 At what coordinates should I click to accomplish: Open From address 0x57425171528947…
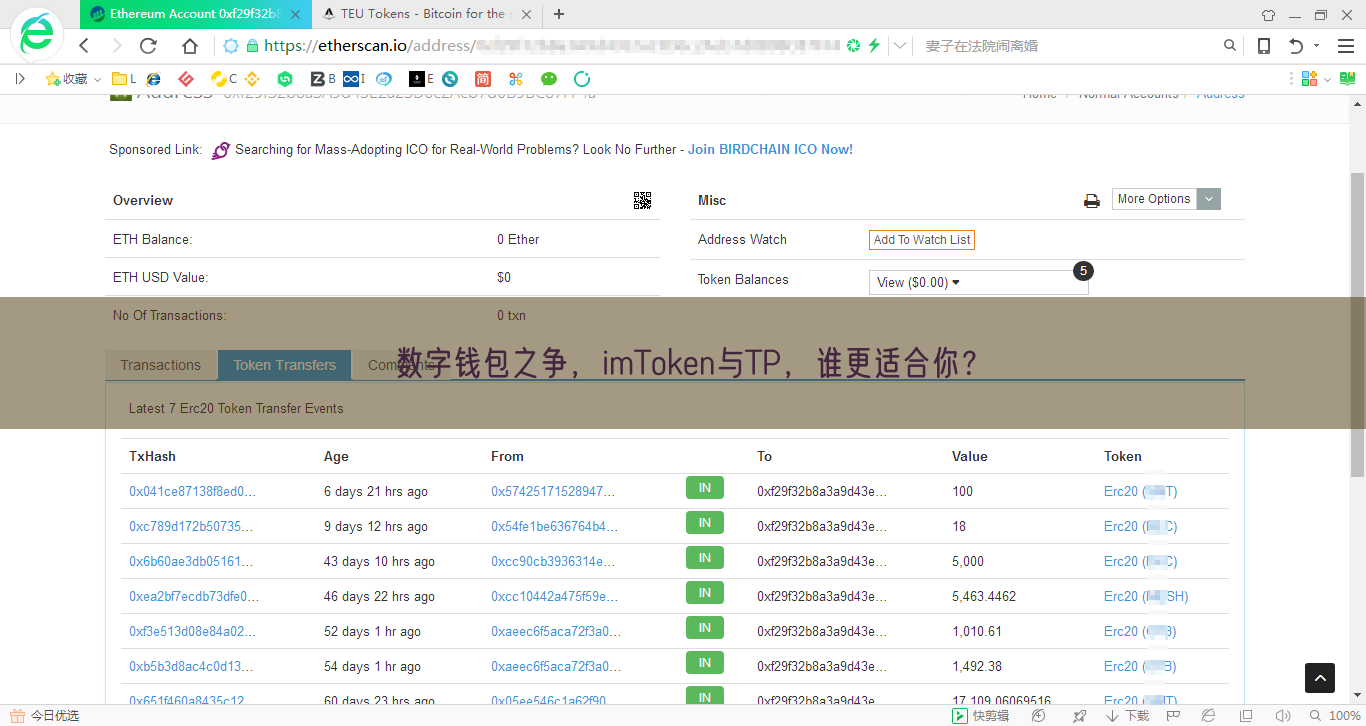tap(553, 491)
